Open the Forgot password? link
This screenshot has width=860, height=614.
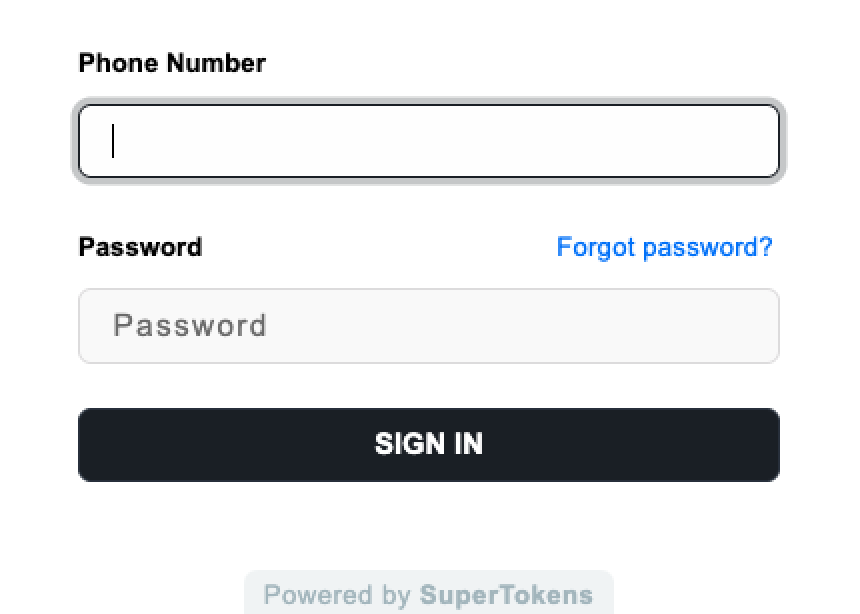coord(664,247)
